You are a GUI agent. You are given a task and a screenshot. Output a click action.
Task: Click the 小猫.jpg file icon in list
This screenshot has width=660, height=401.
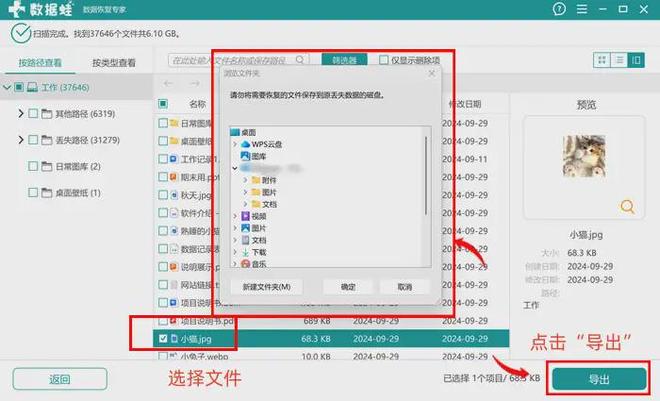click(174, 339)
